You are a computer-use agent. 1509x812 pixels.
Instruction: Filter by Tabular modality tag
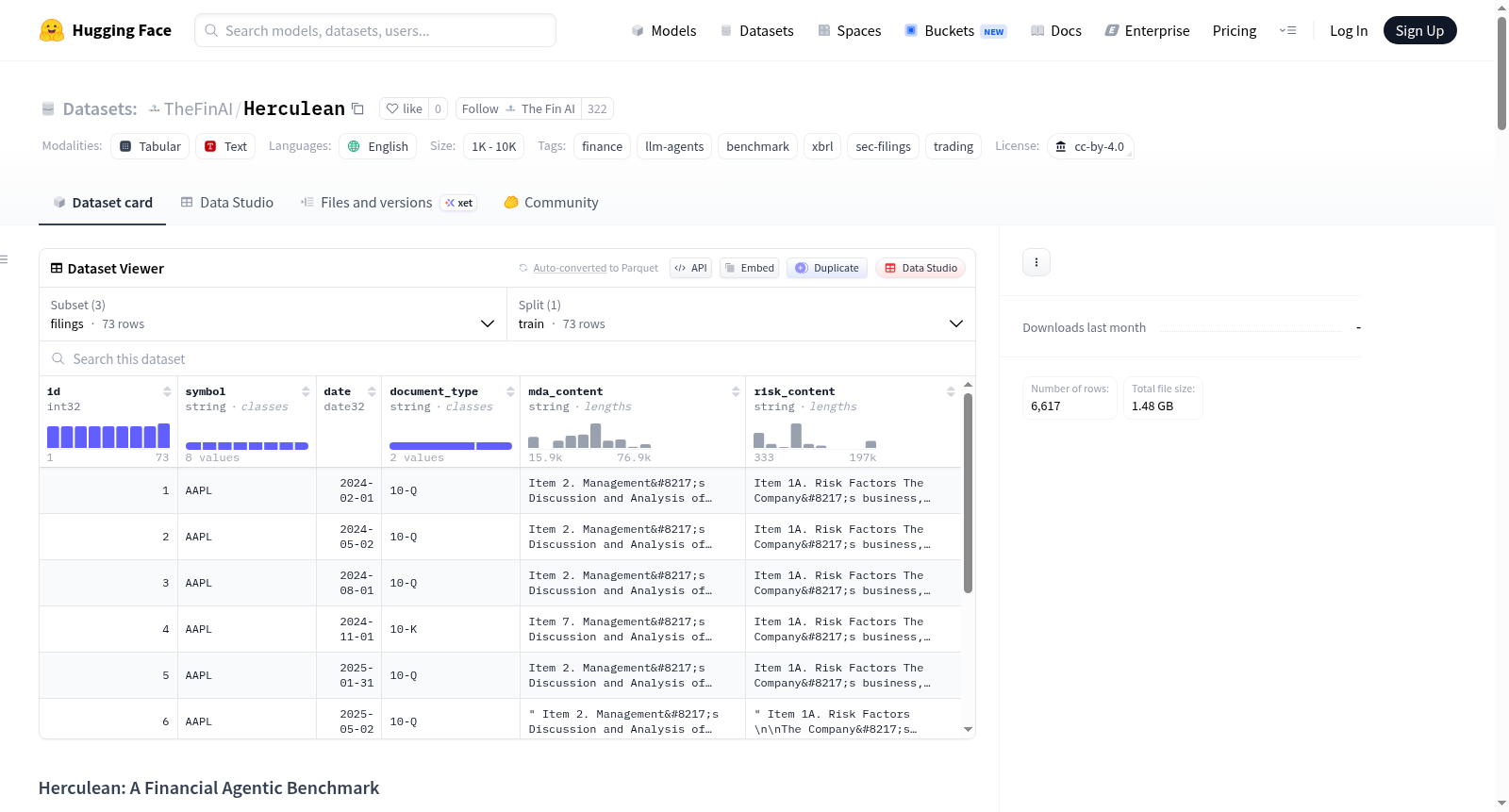click(x=150, y=146)
